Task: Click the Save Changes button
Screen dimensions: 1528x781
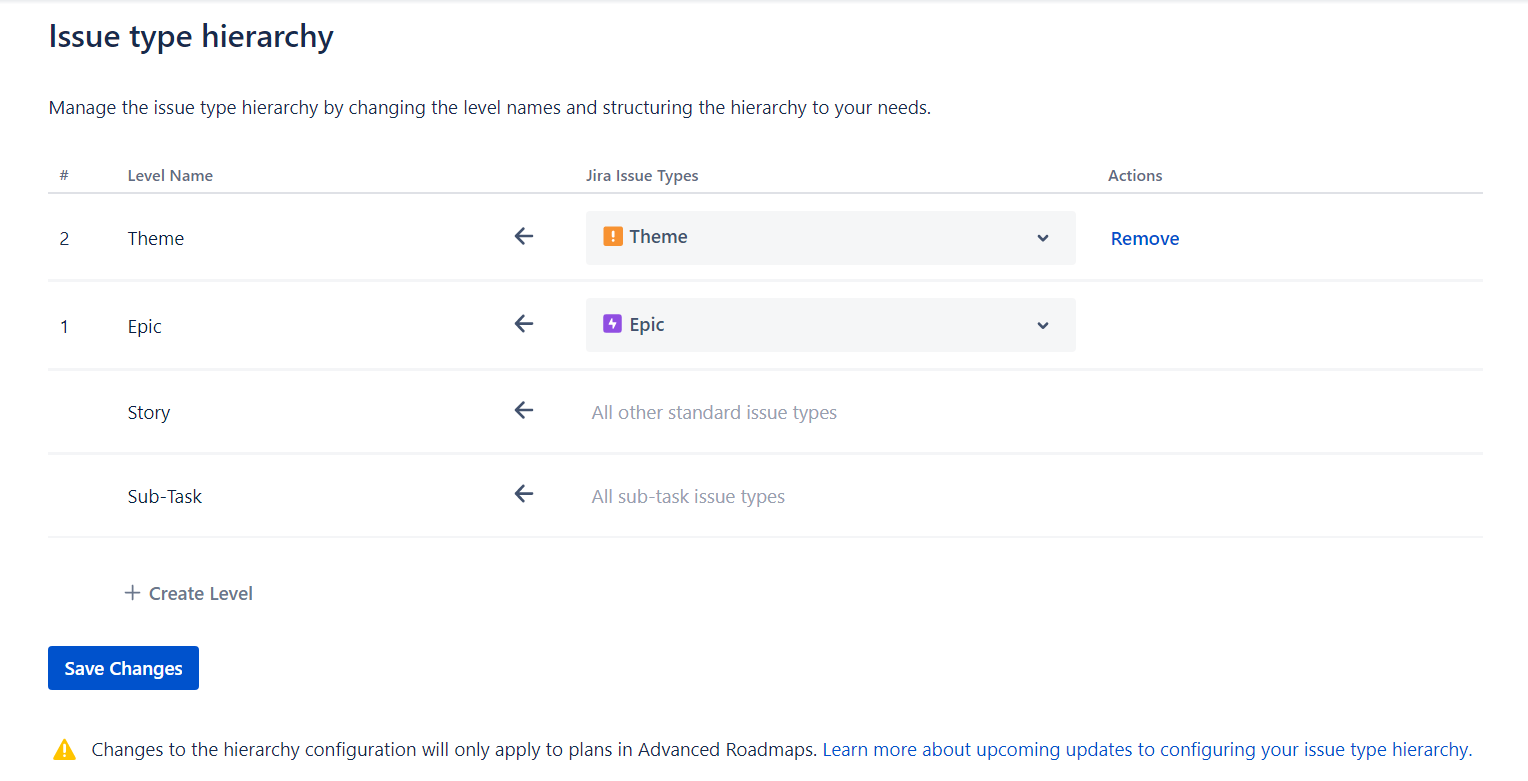Action: 123,668
